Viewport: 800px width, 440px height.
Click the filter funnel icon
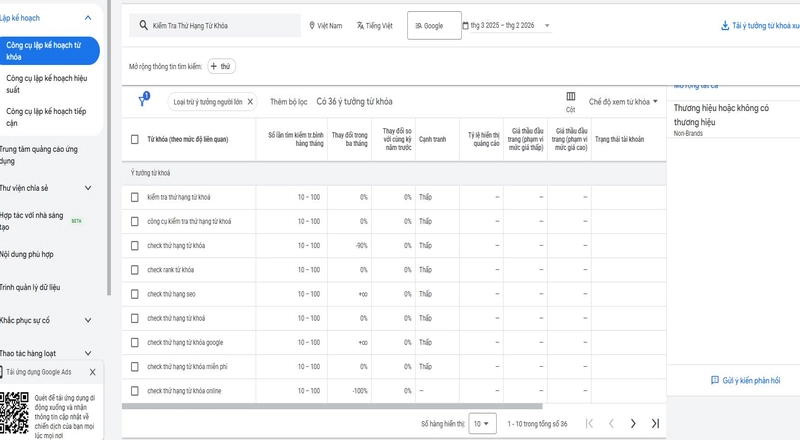click(143, 101)
